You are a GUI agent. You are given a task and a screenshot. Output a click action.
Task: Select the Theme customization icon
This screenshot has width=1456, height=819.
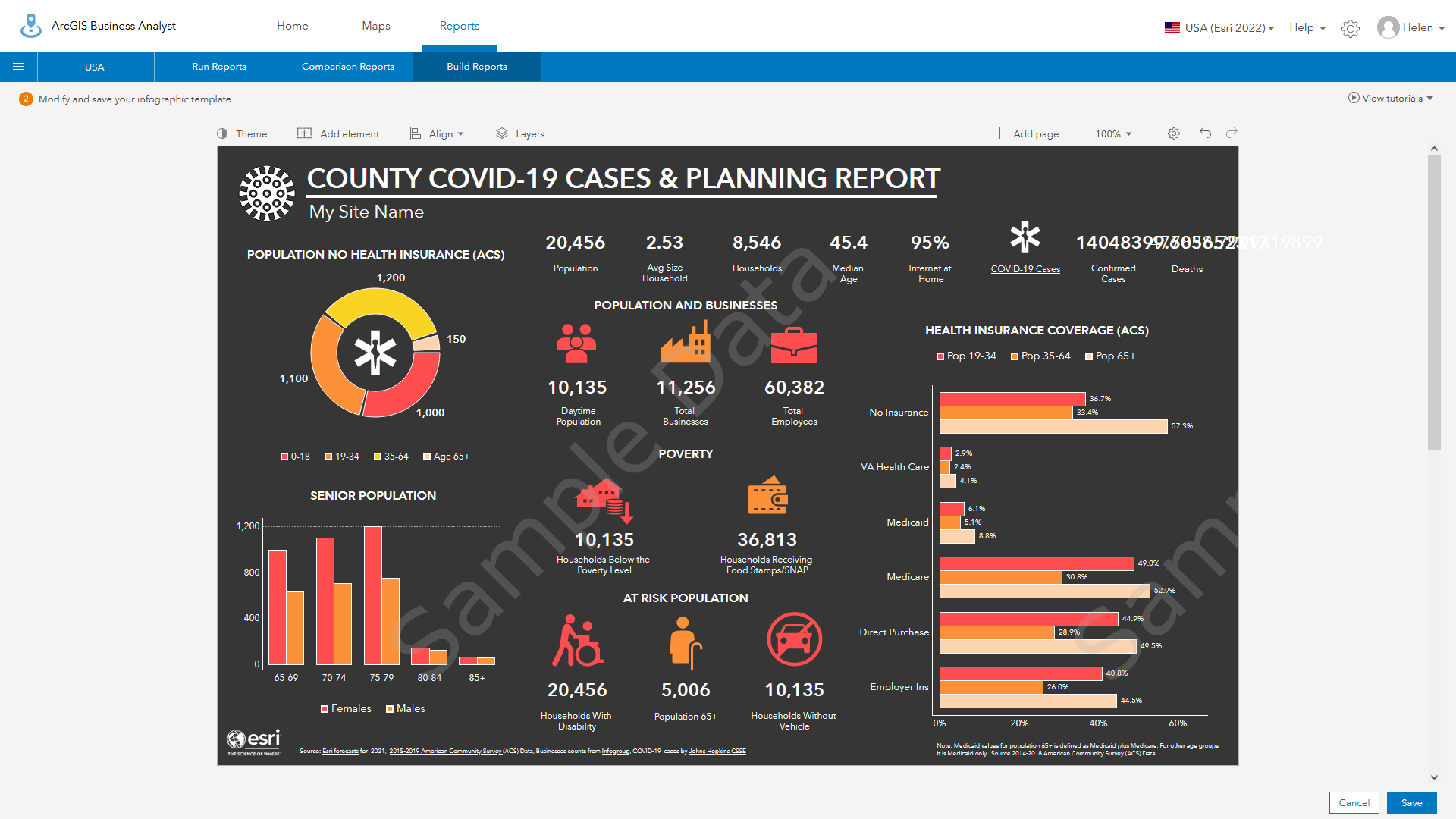[222, 133]
